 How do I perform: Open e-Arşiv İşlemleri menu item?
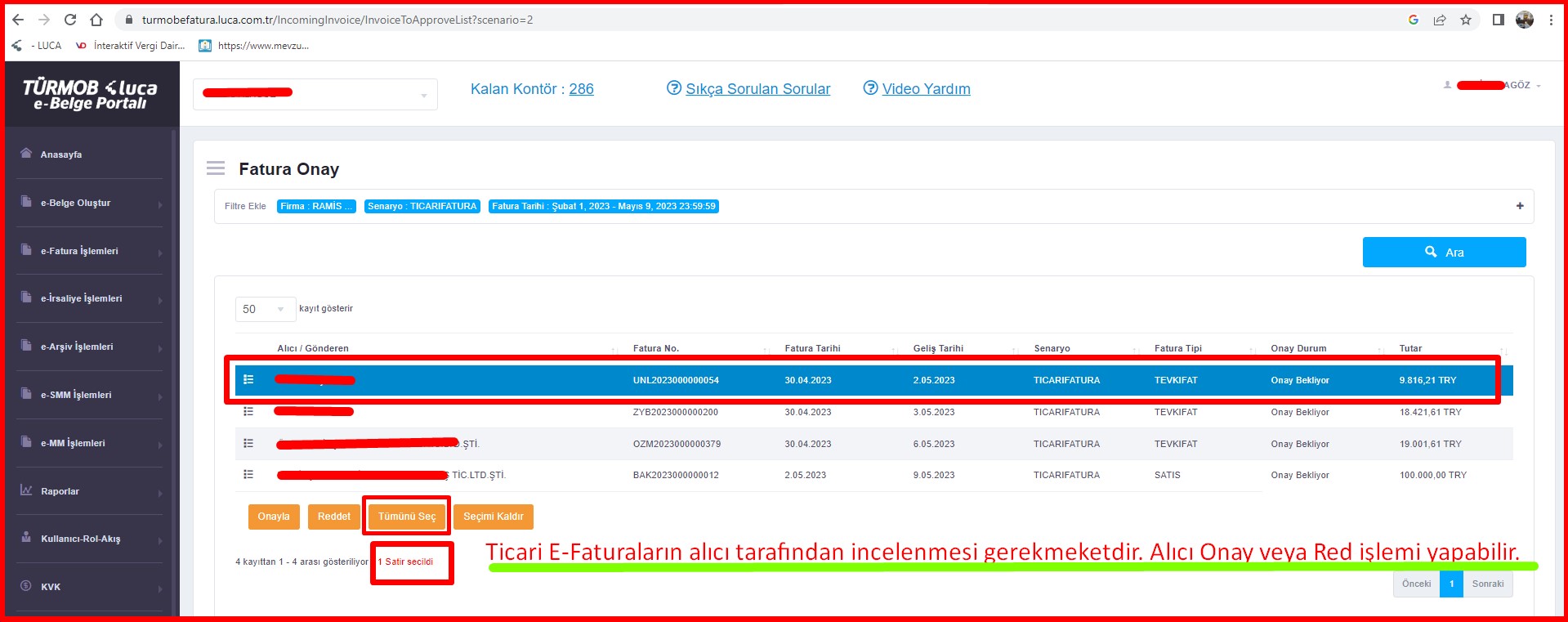[77, 347]
